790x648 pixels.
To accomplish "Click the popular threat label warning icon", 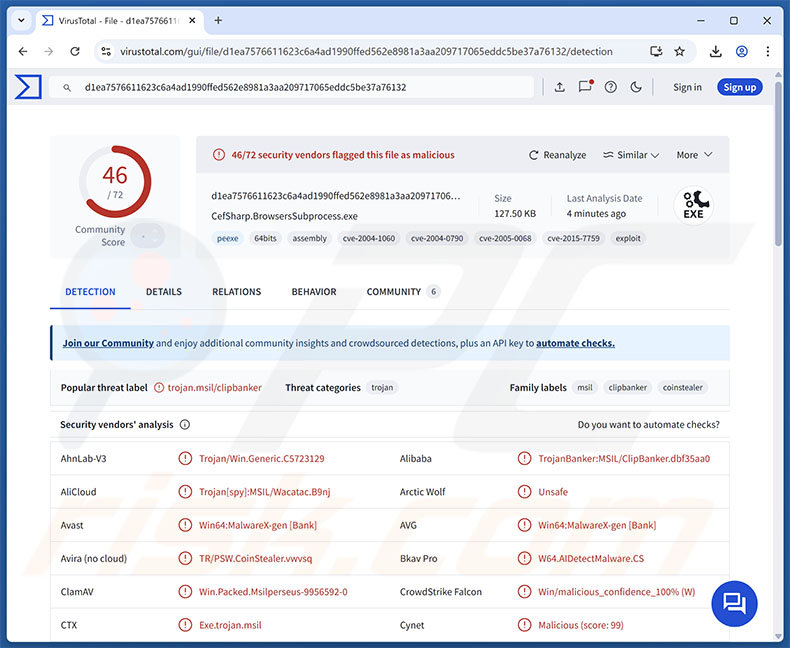I will pos(158,388).
